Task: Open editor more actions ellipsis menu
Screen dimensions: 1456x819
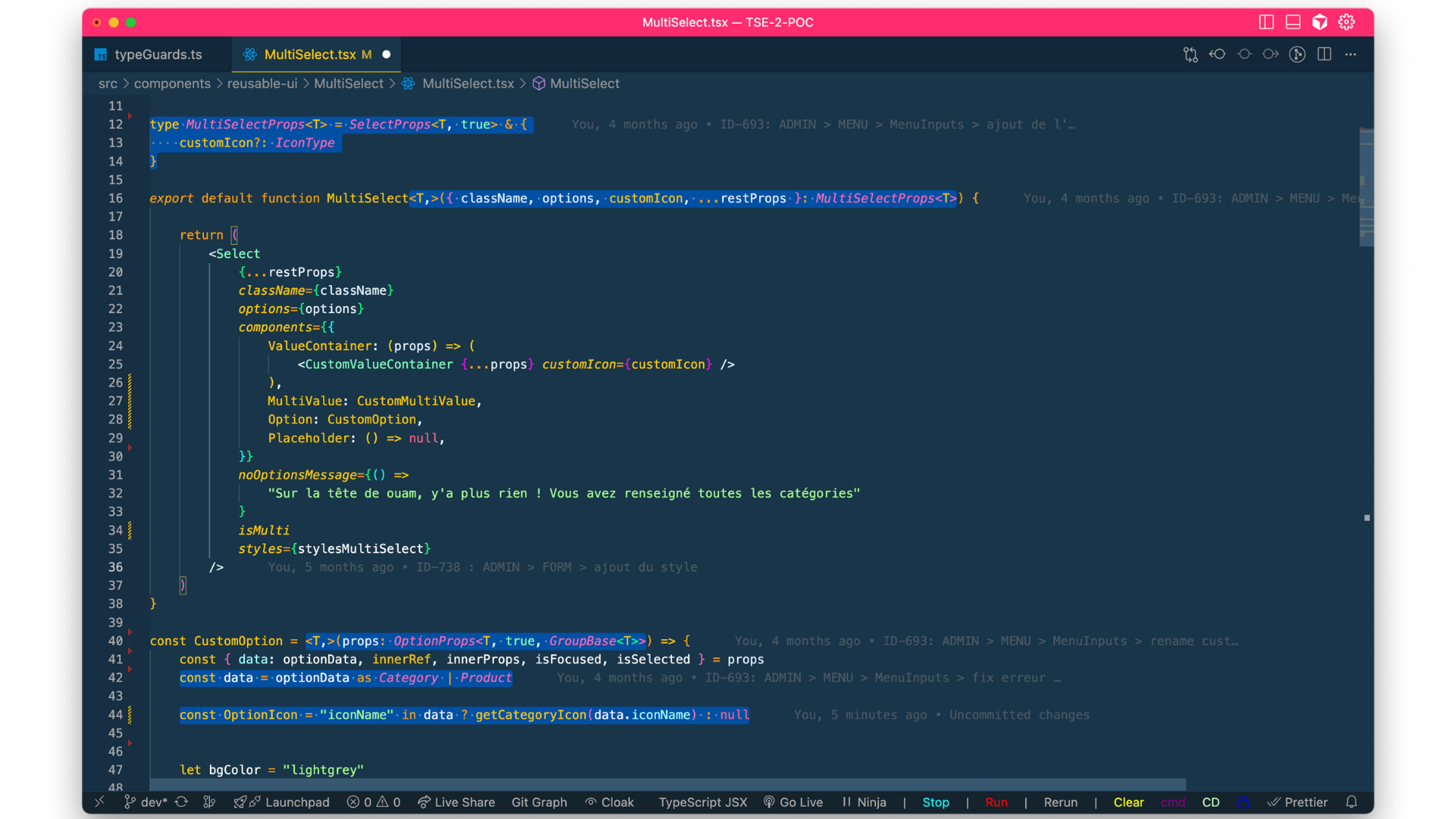Action: [x=1351, y=55]
